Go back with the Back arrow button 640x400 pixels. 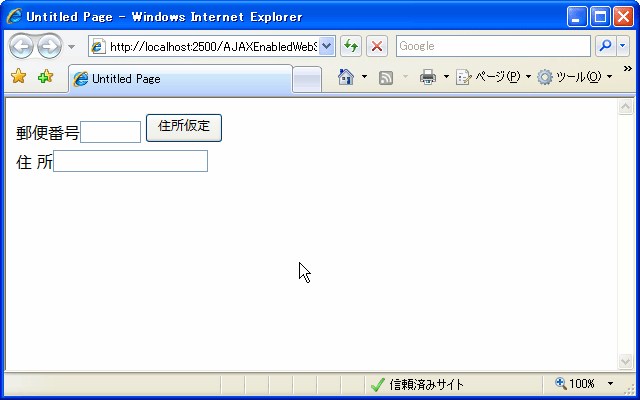tap(21, 47)
